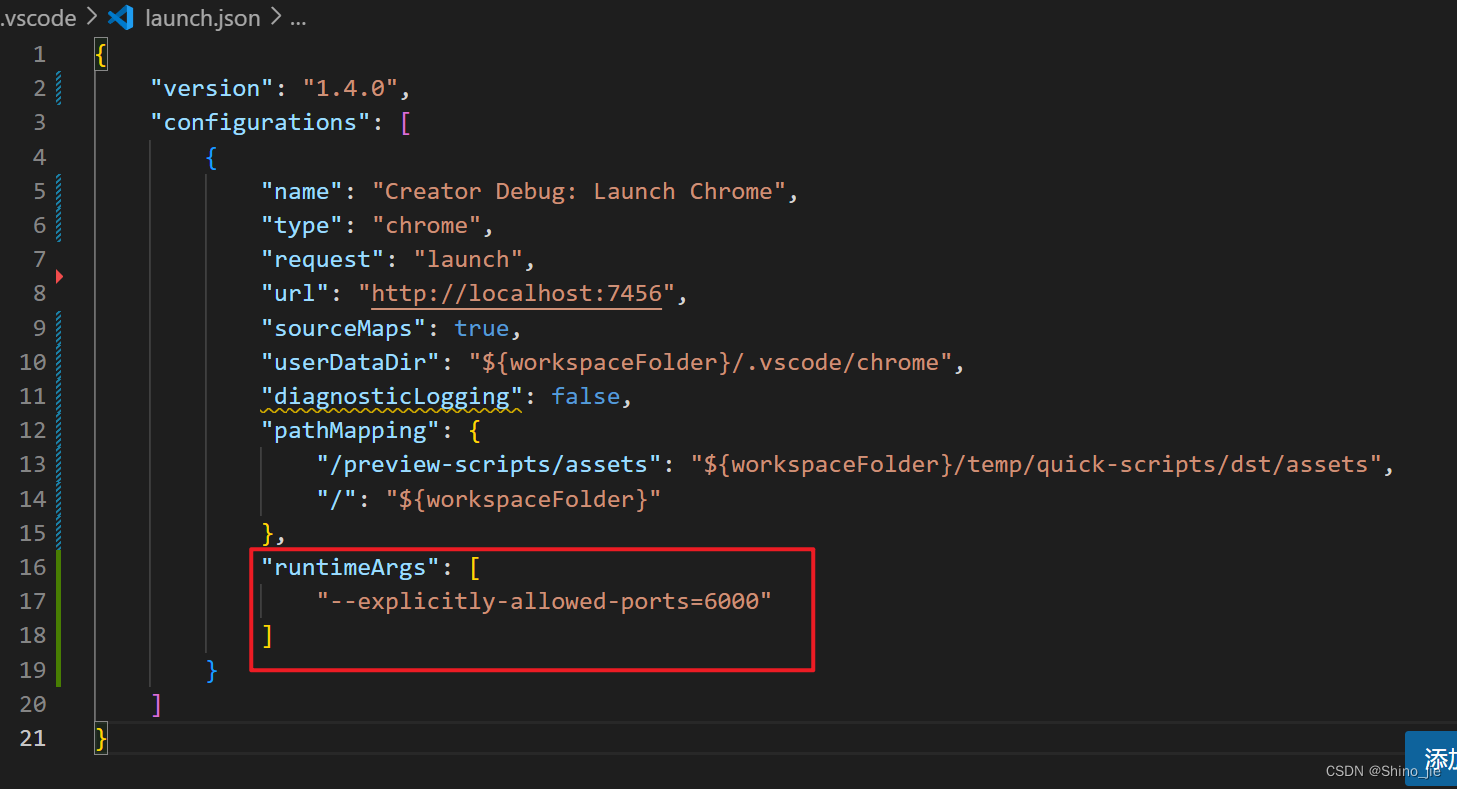Open the http://localhost:7456 link
The image size is (1457, 789).
(517, 294)
